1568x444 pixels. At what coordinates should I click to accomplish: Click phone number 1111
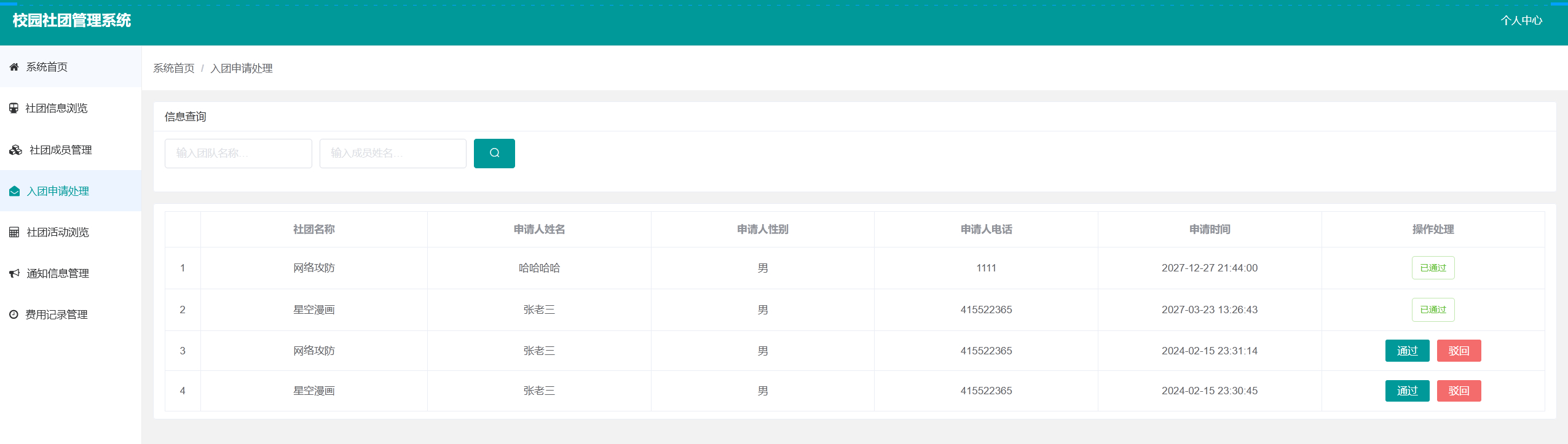click(986, 268)
